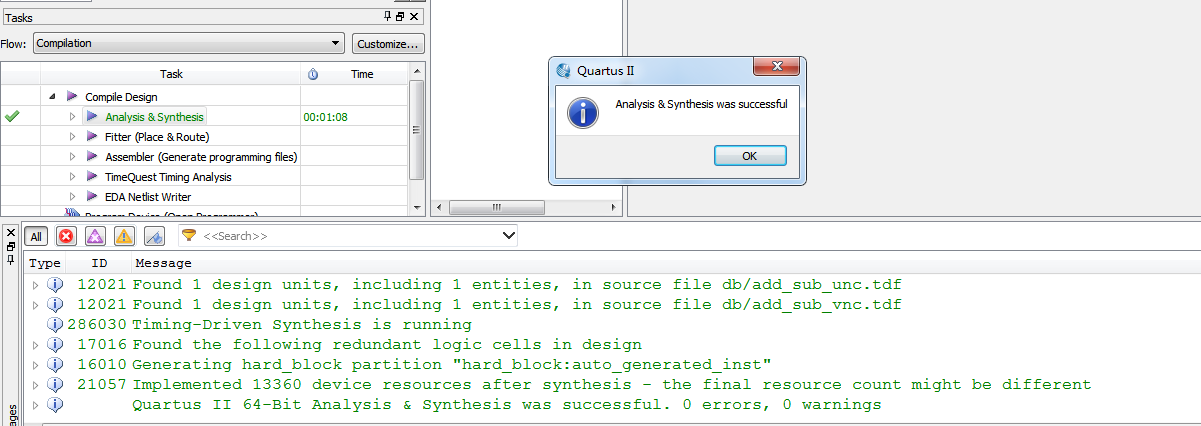This screenshot has width=1201, height=426.
Task: Select the TimeQuest Timing Analysis task
Action: (x=168, y=177)
